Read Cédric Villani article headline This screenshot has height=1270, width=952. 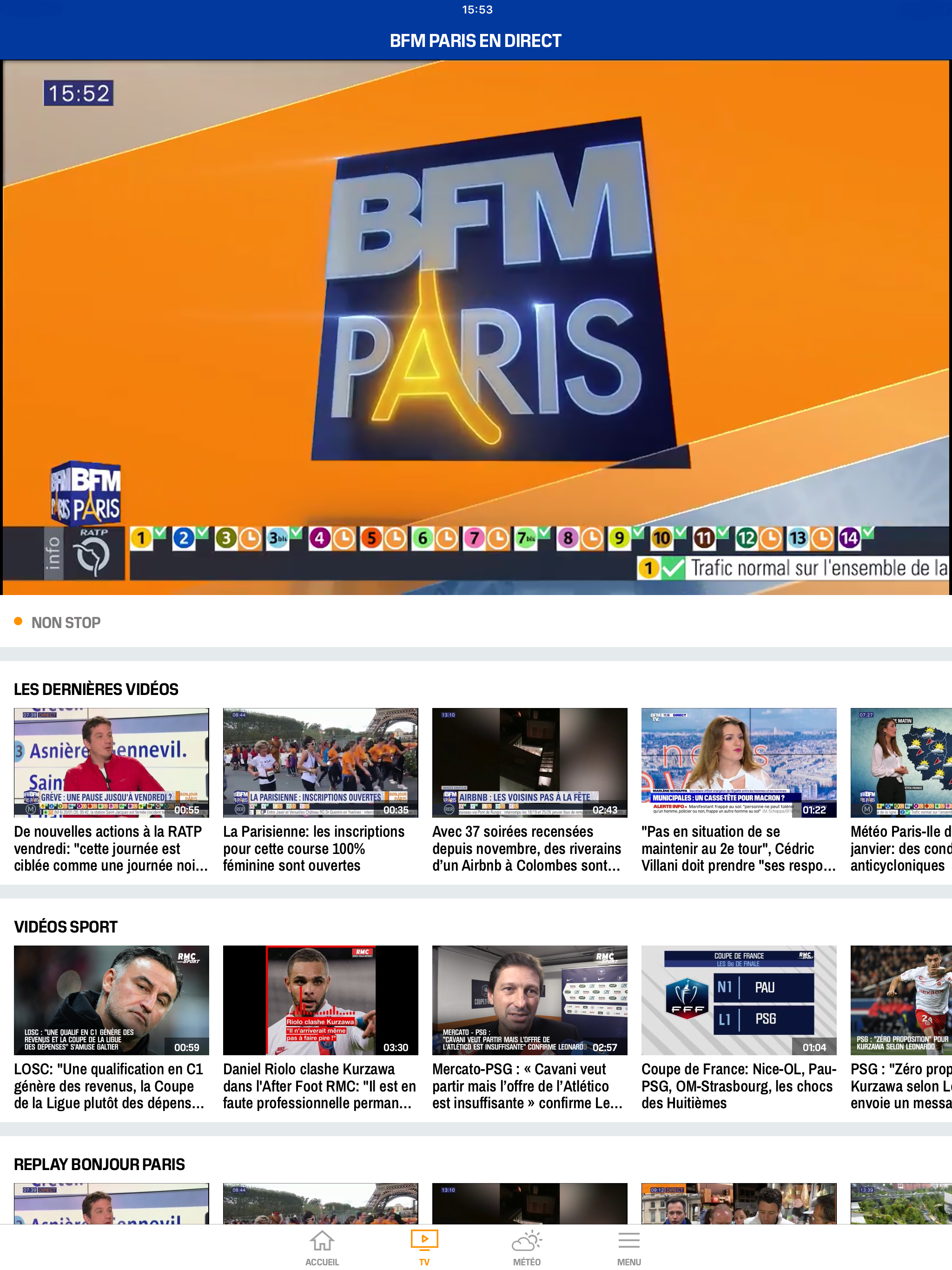click(x=737, y=848)
